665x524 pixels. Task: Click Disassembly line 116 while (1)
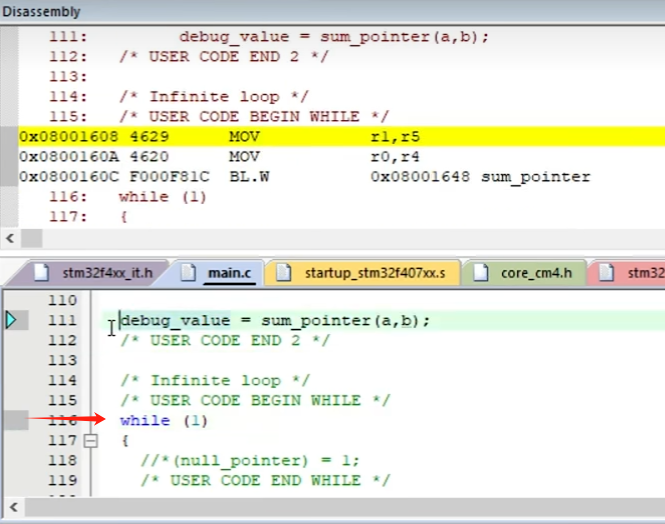[x=163, y=197]
